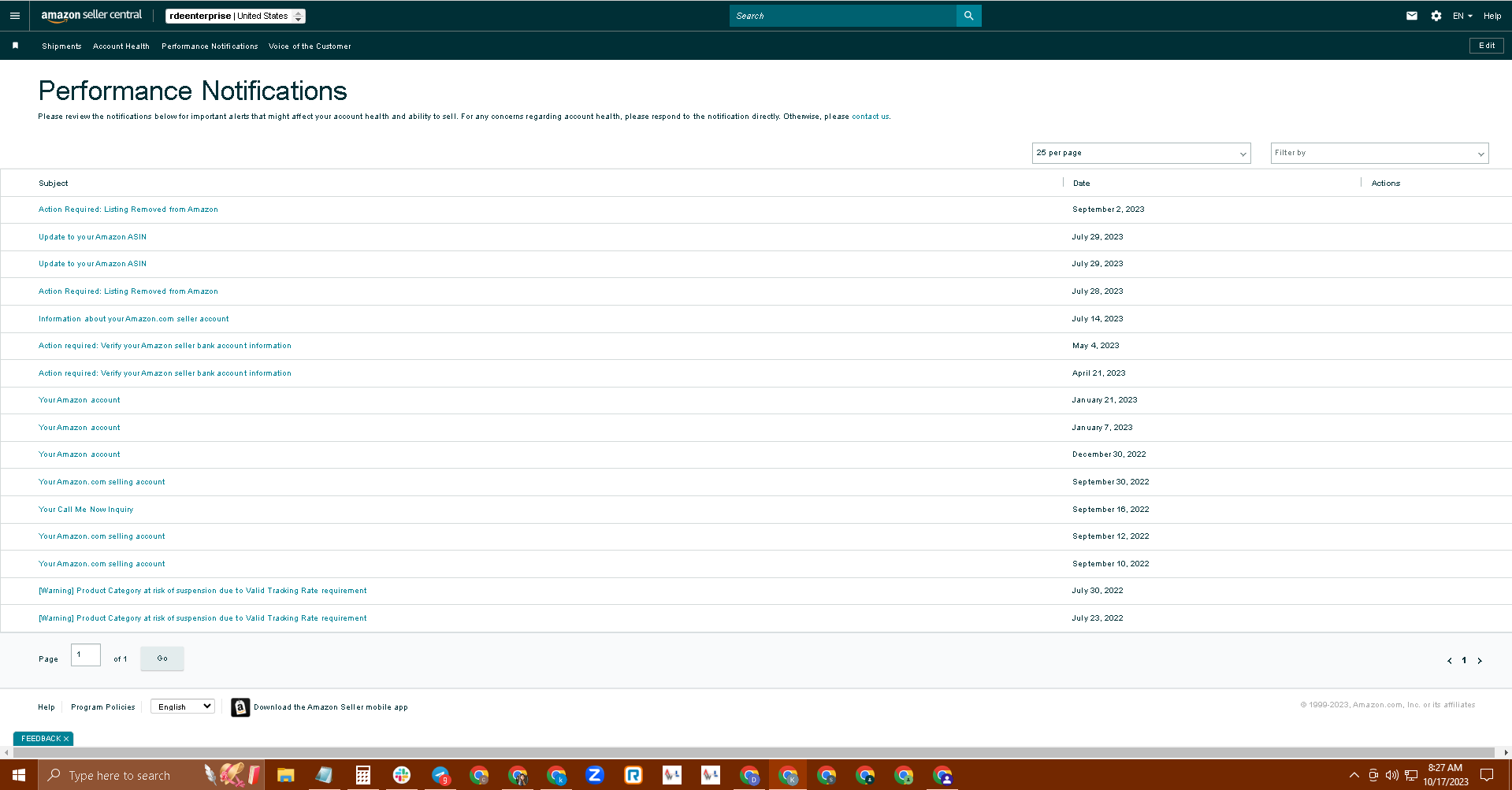Open RingCentral from the taskbar
Viewport: 1512px width, 790px height.
click(x=633, y=775)
